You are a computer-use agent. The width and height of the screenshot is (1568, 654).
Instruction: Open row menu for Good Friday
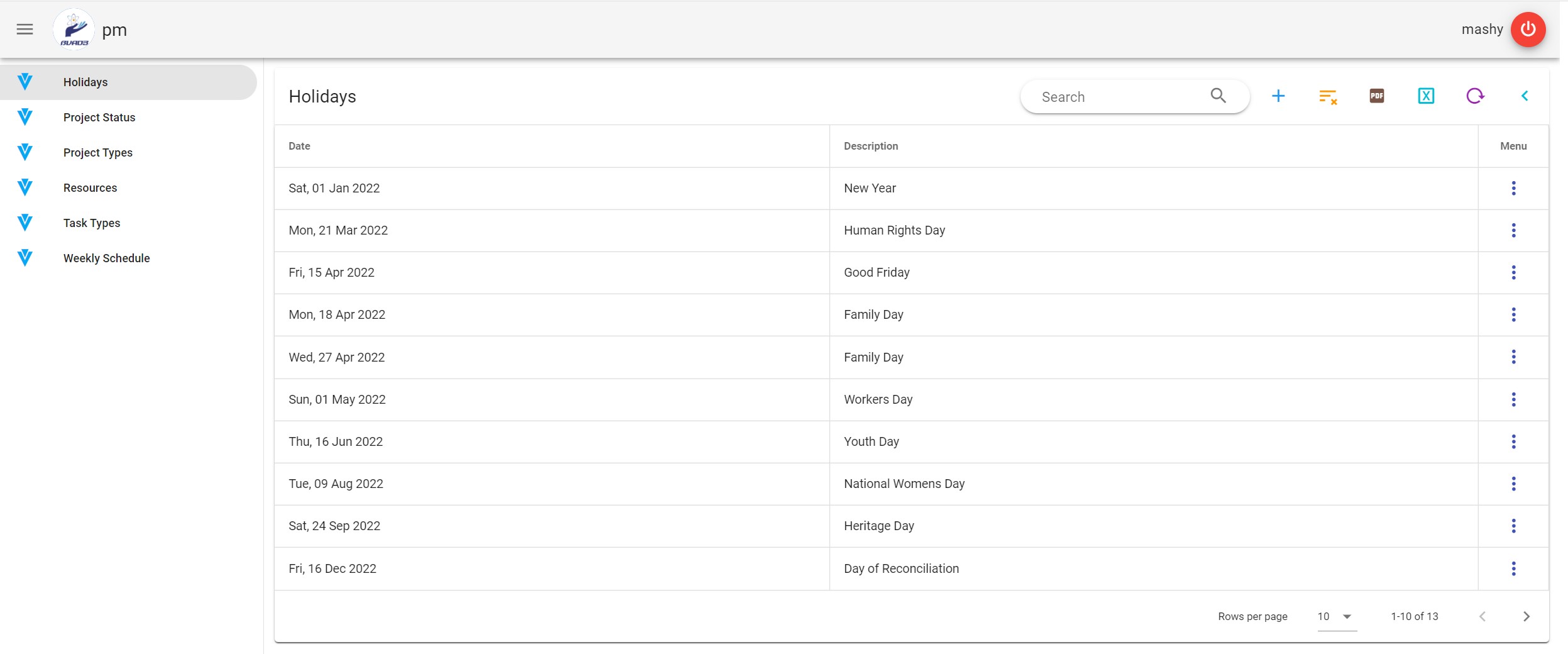[x=1513, y=272]
